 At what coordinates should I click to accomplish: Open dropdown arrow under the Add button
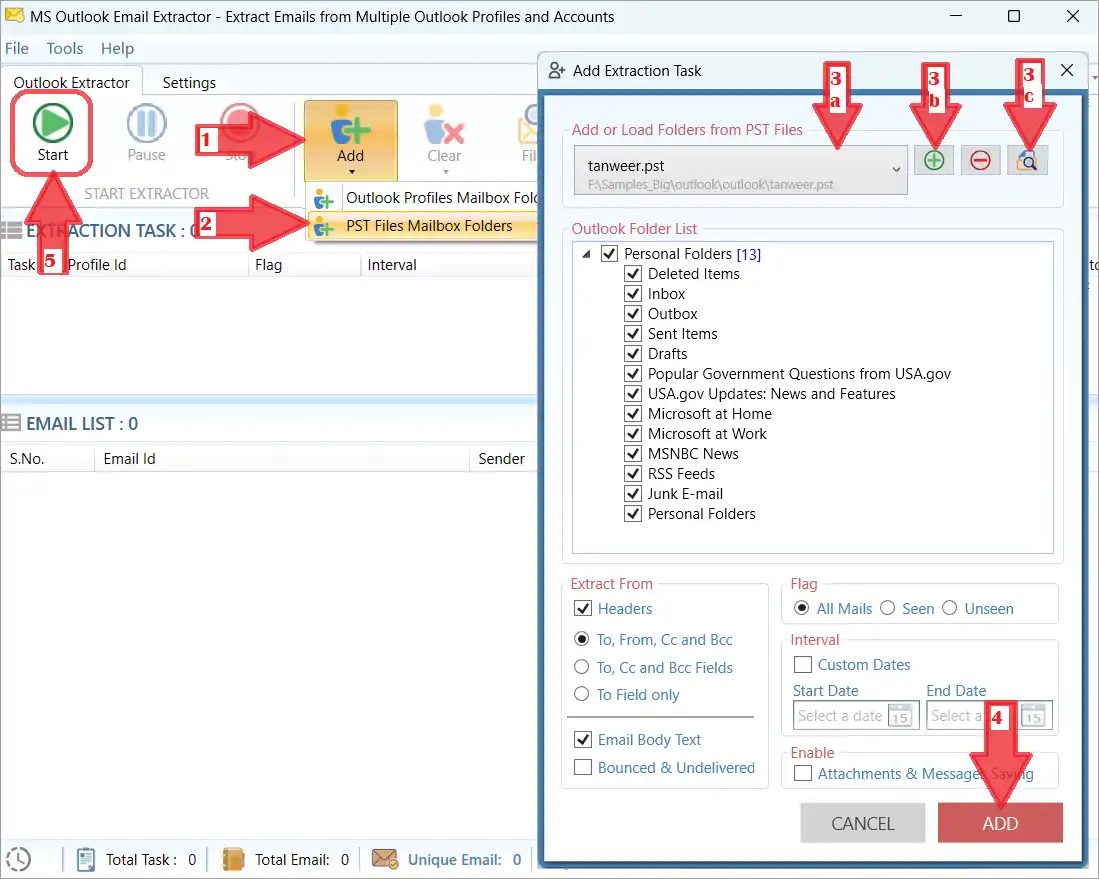352,172
